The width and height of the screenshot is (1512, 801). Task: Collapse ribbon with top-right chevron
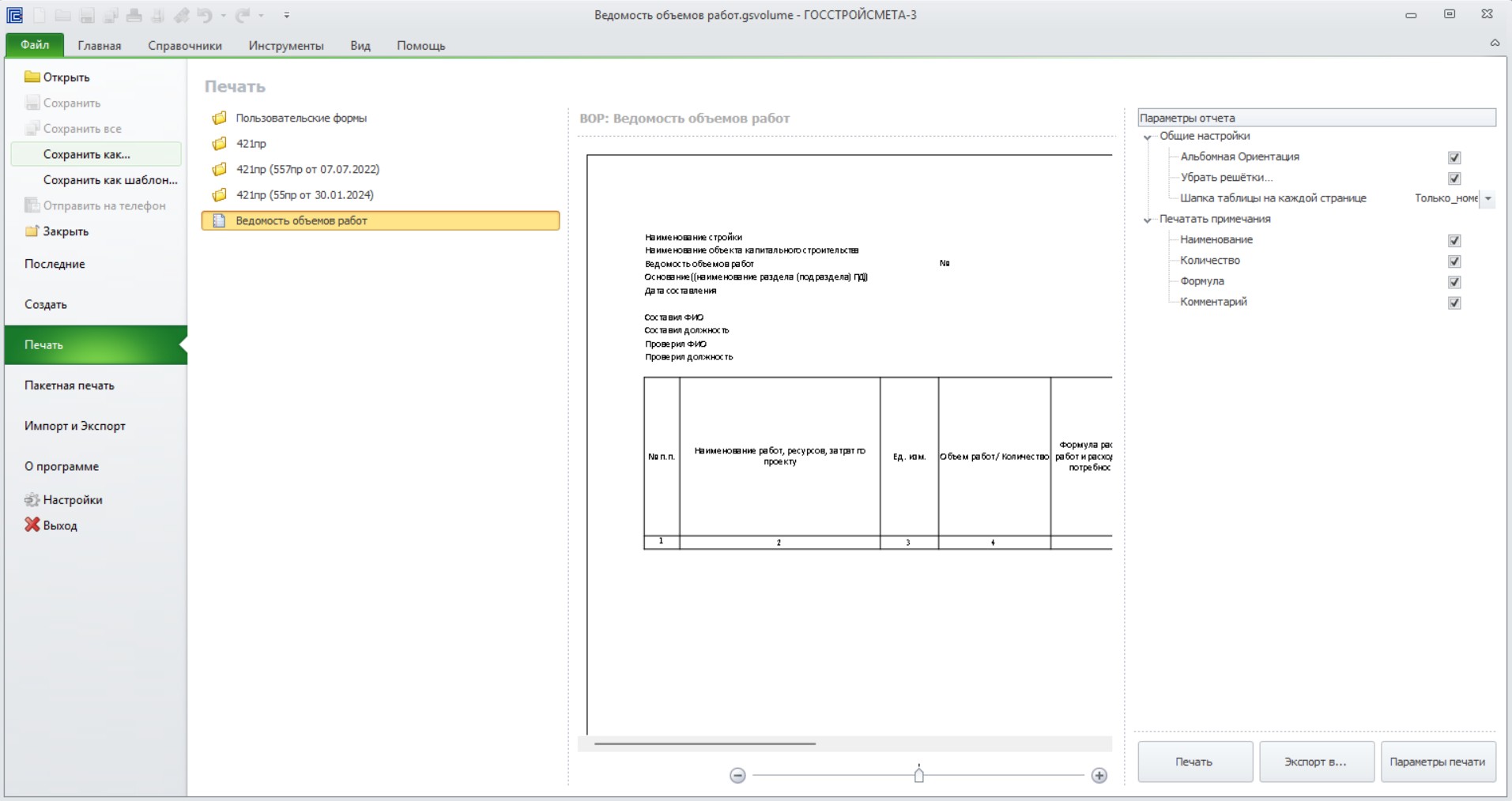click(x=1495, y=43)
